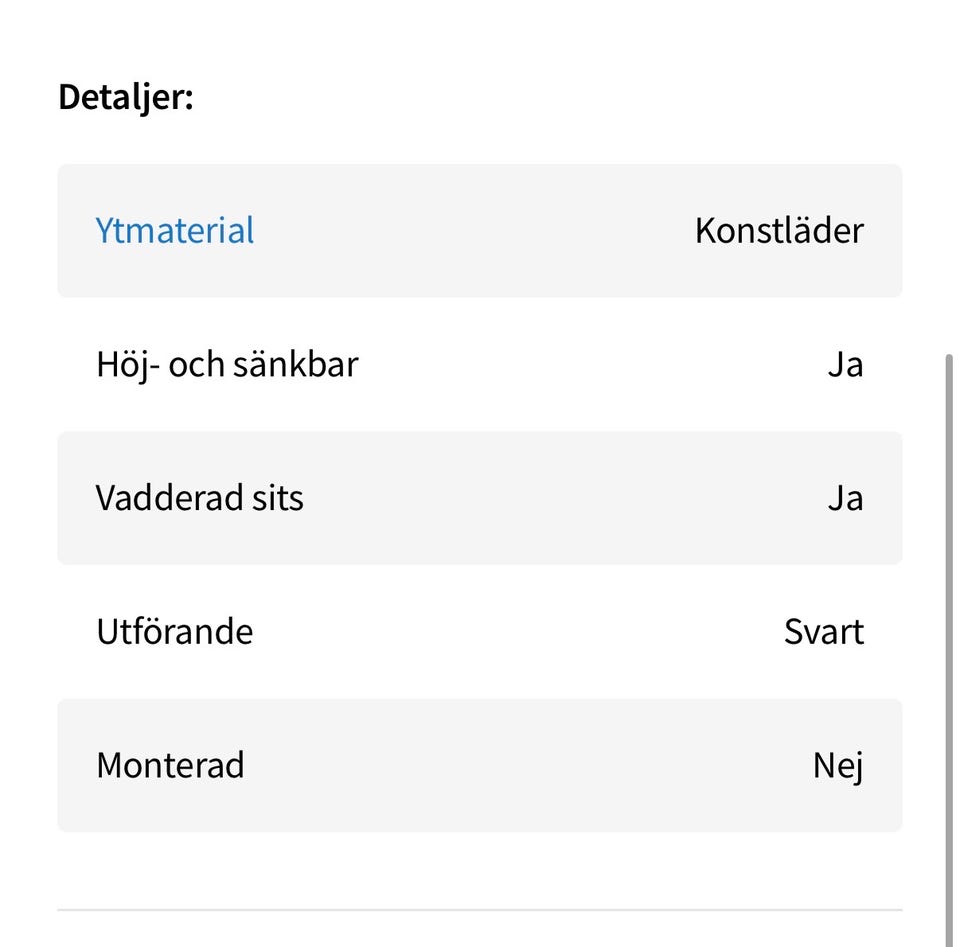
Task: Click the Detaljer: heading
Action: coord(126,98)
